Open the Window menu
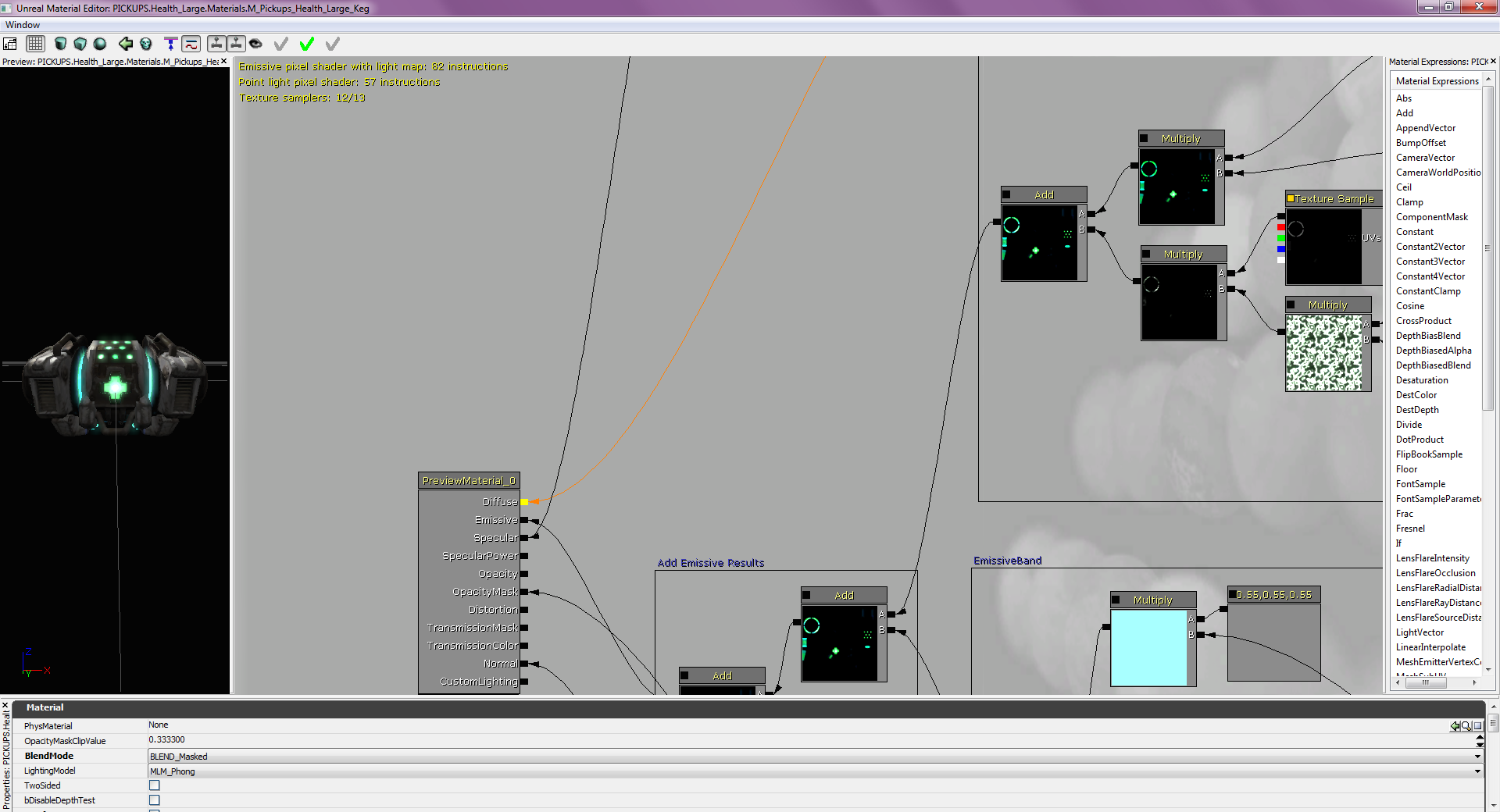1500x812 pixels. (x=23, y=25)
